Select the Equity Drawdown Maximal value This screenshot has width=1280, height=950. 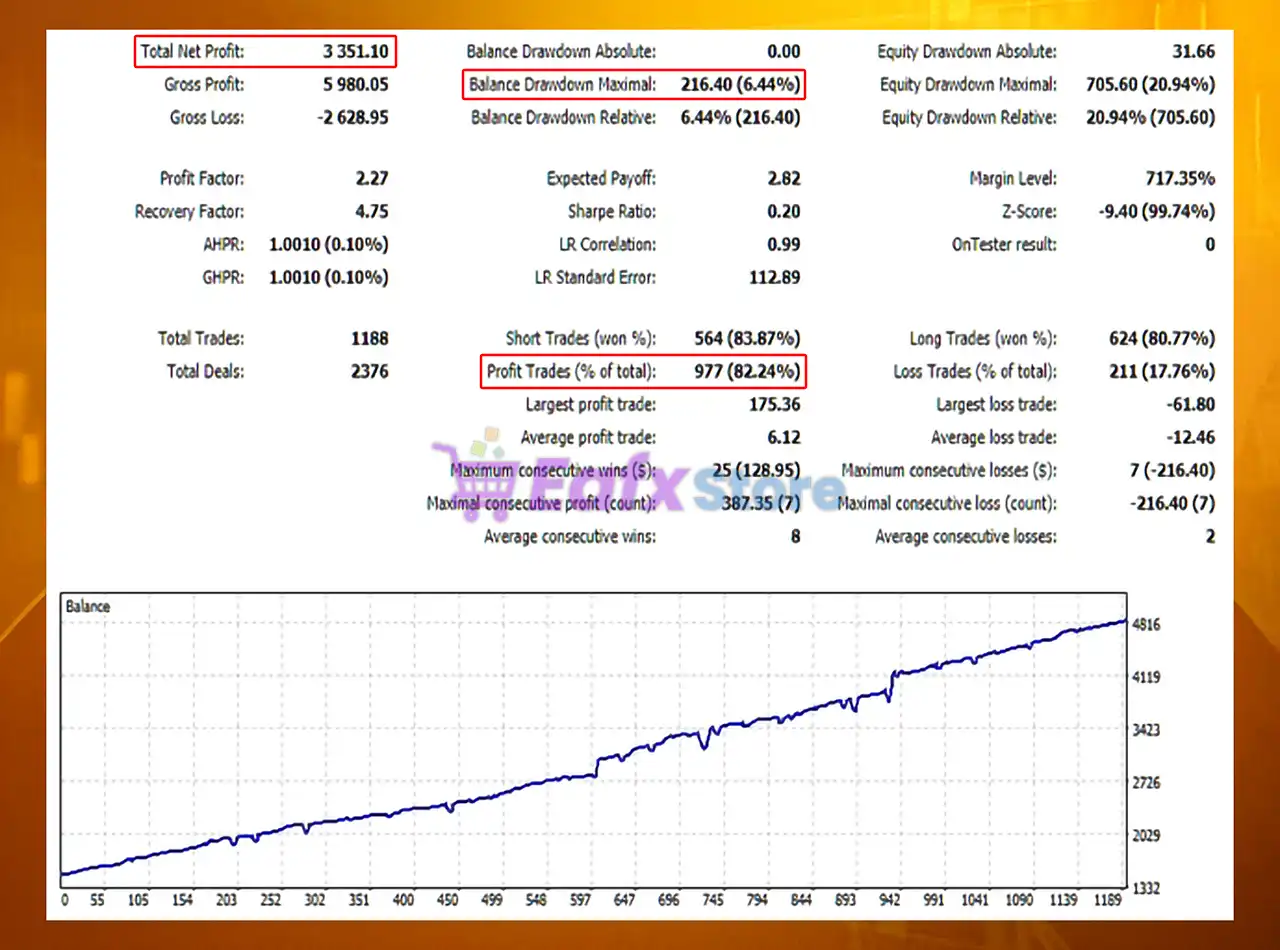click(x=1150, y=85)
